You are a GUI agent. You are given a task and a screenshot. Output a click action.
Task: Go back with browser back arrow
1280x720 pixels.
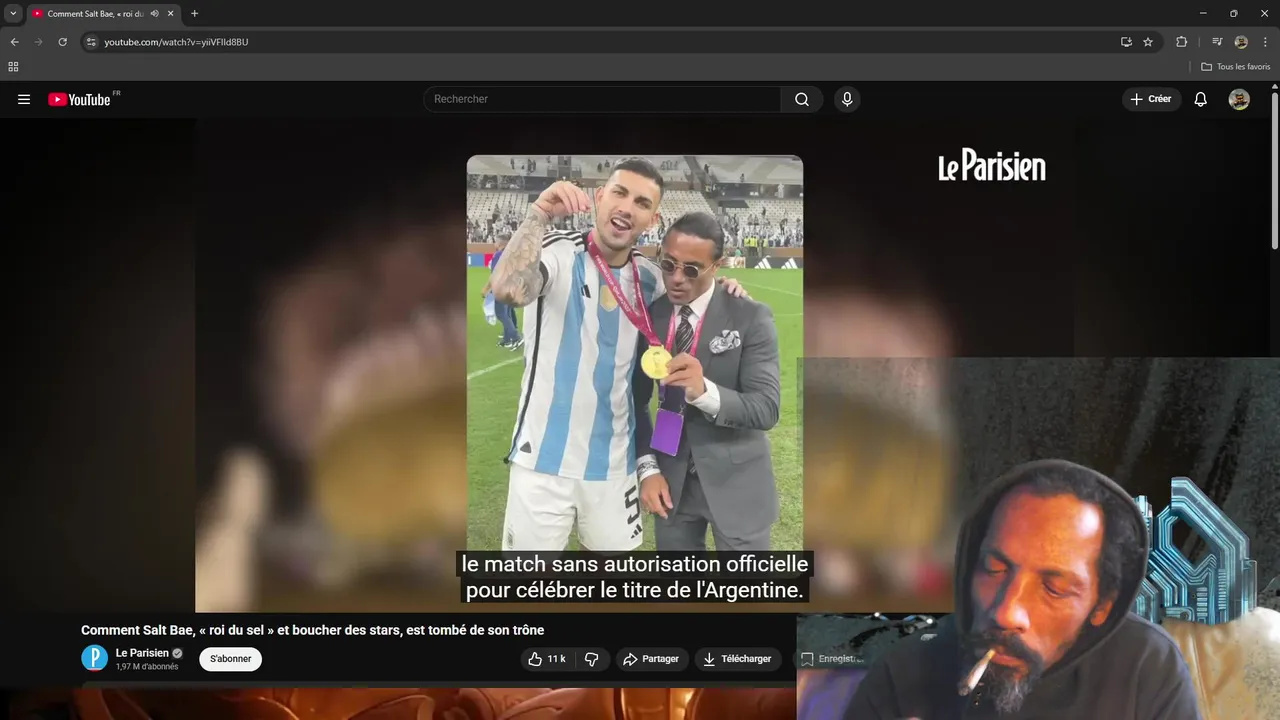[15, 42]
